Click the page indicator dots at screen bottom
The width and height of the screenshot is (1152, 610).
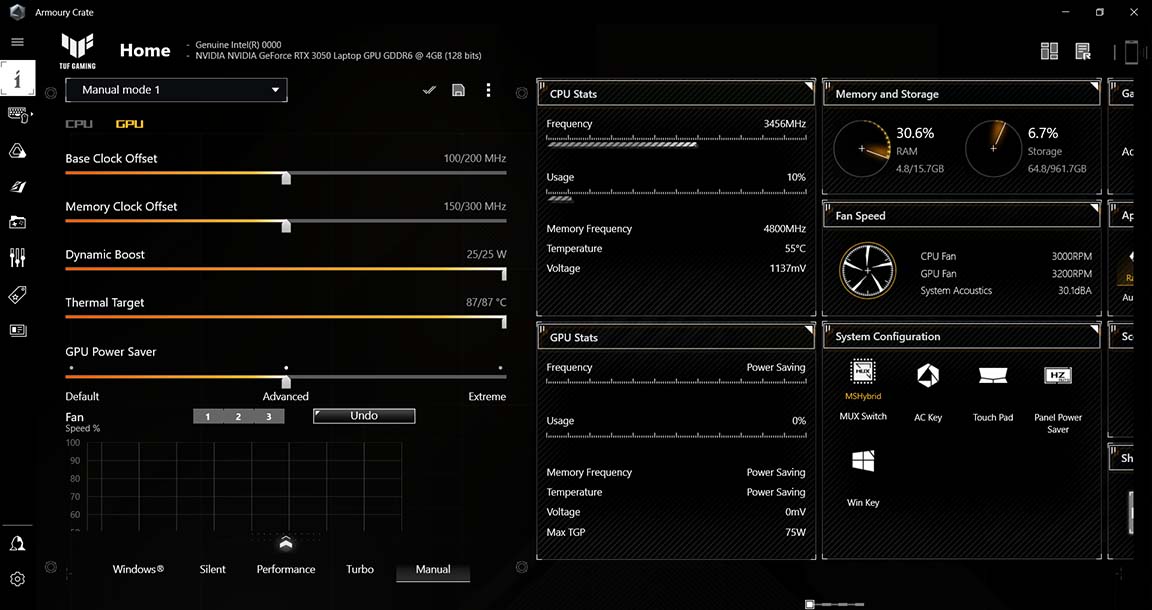coord(832,604)
